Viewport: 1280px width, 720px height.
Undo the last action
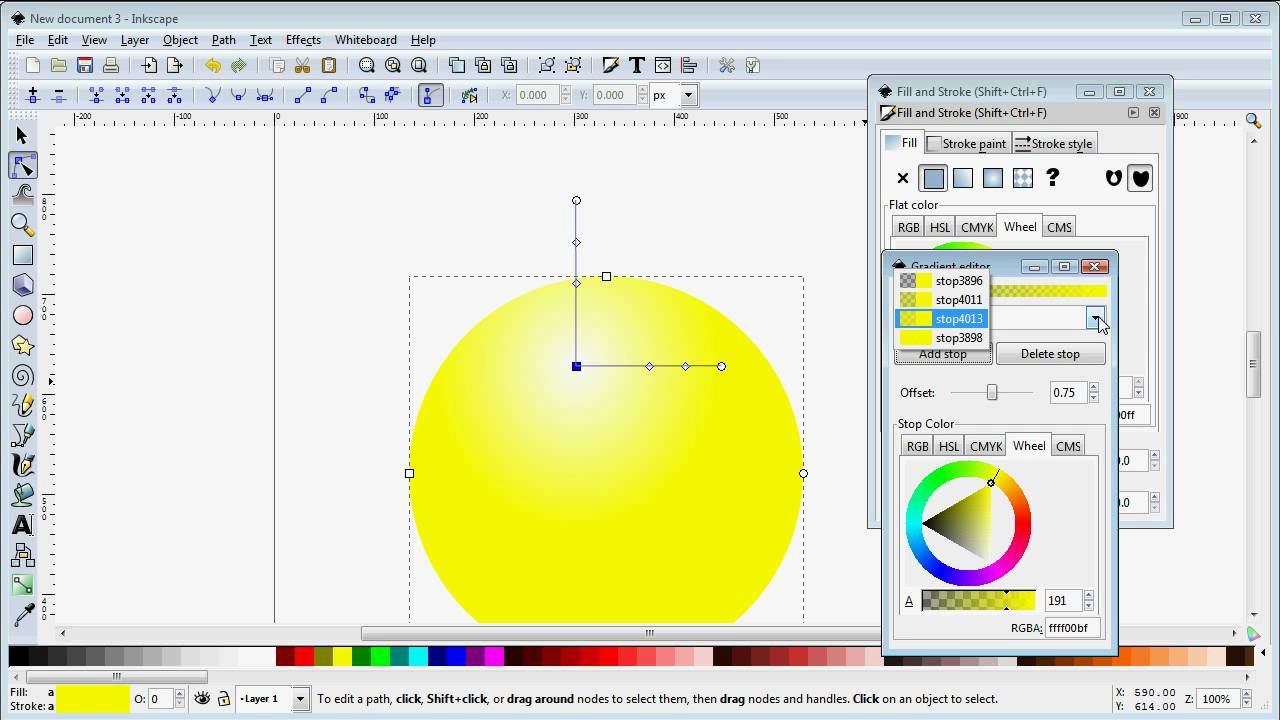213,66
